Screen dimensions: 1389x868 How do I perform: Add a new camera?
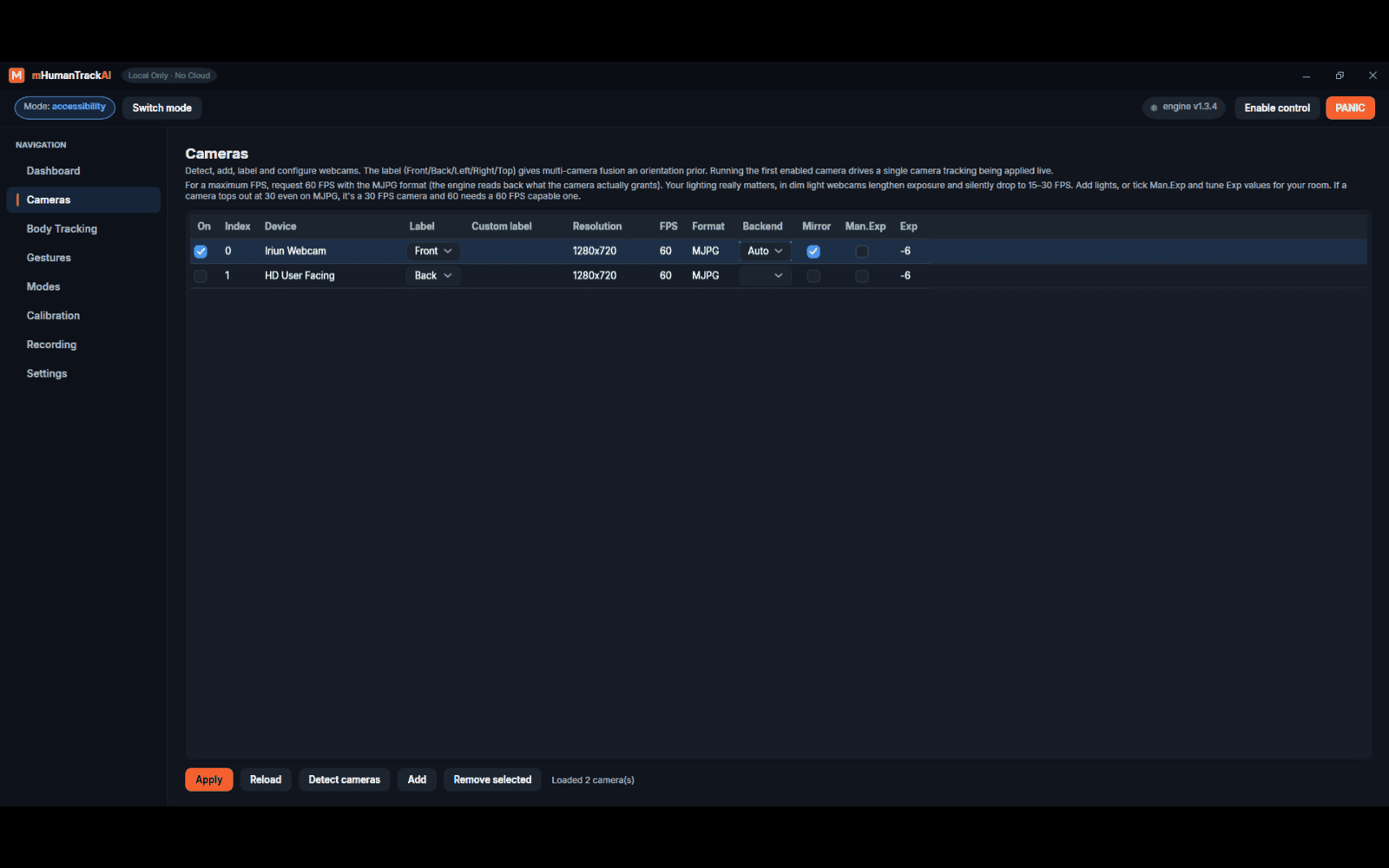click(417, 779)
